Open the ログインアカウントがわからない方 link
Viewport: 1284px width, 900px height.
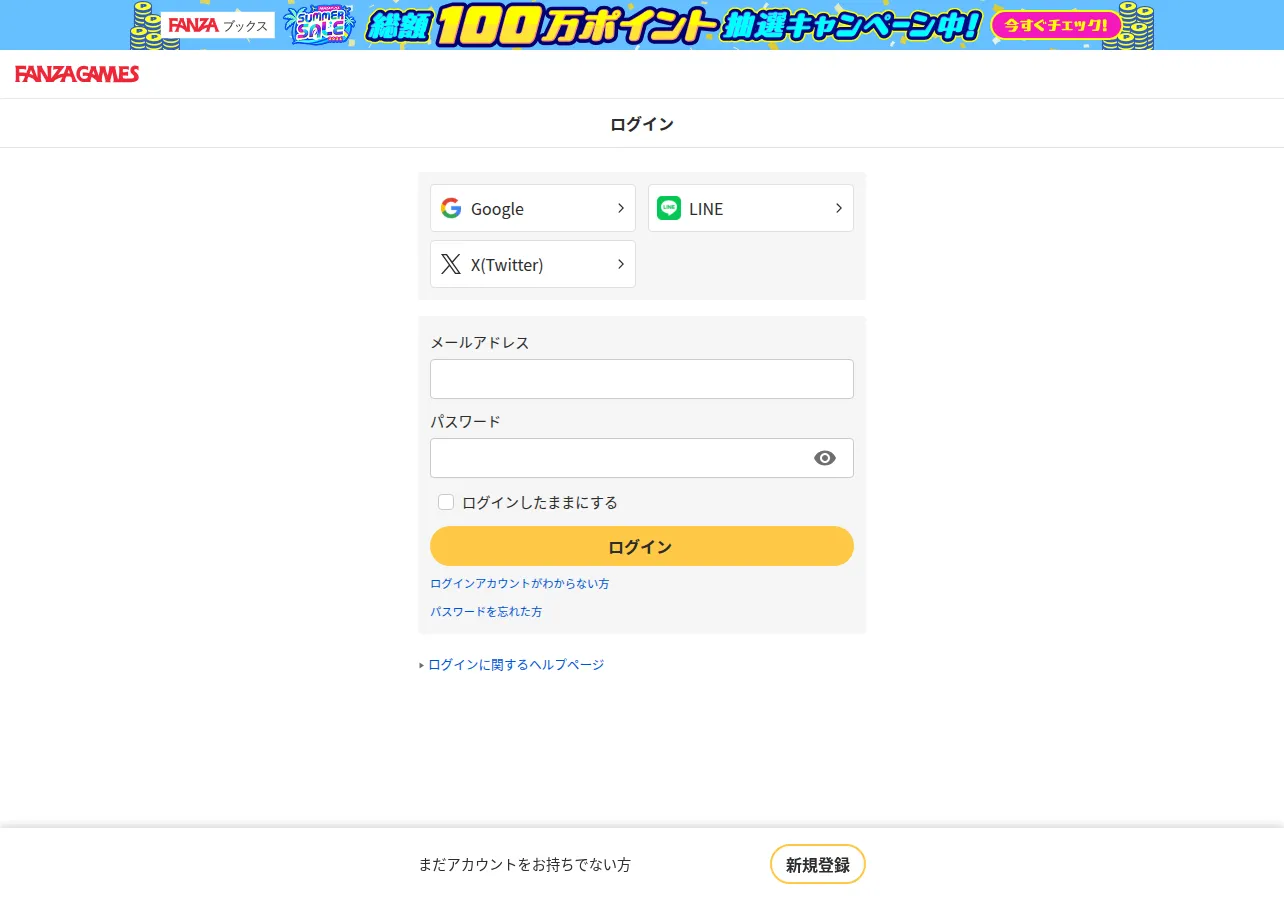click(x=520, y=583)
